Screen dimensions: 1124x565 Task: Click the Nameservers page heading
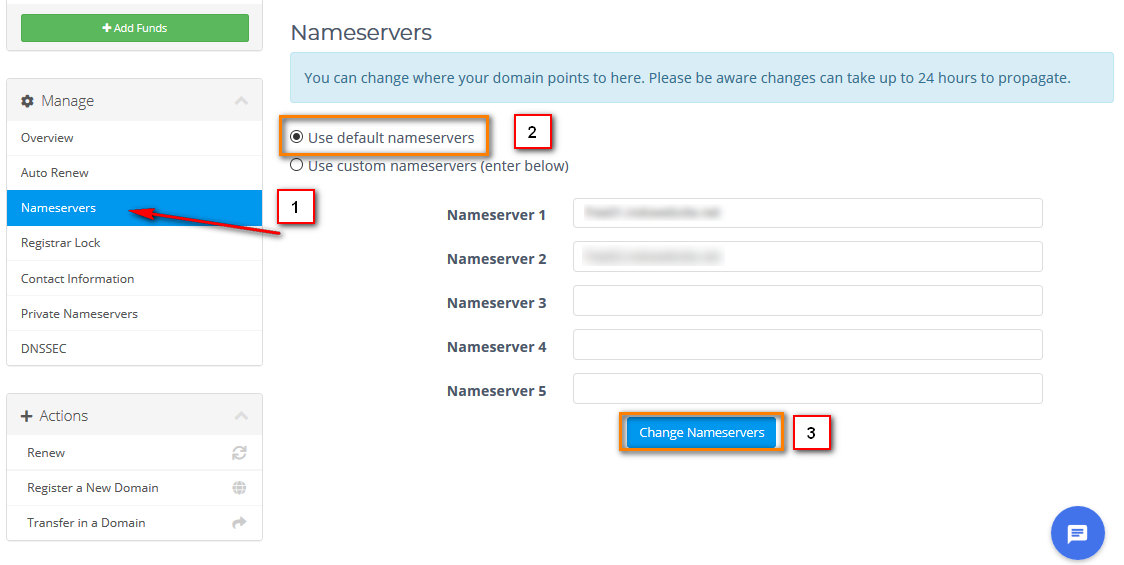361,32
